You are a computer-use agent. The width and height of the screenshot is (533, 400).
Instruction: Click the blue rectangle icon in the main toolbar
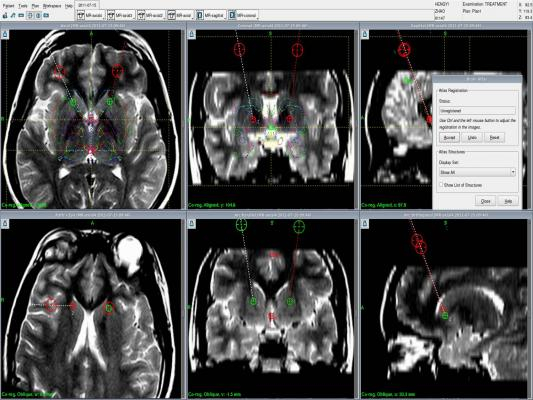pos(21,15)
